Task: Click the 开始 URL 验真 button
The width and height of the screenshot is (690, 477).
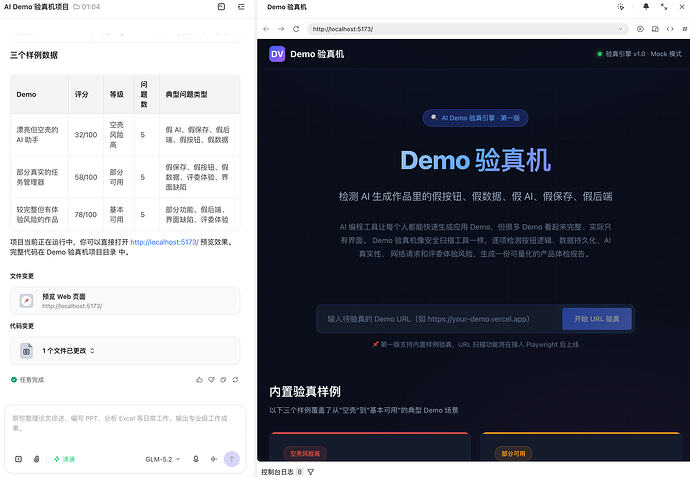Action: pos(597,319)
